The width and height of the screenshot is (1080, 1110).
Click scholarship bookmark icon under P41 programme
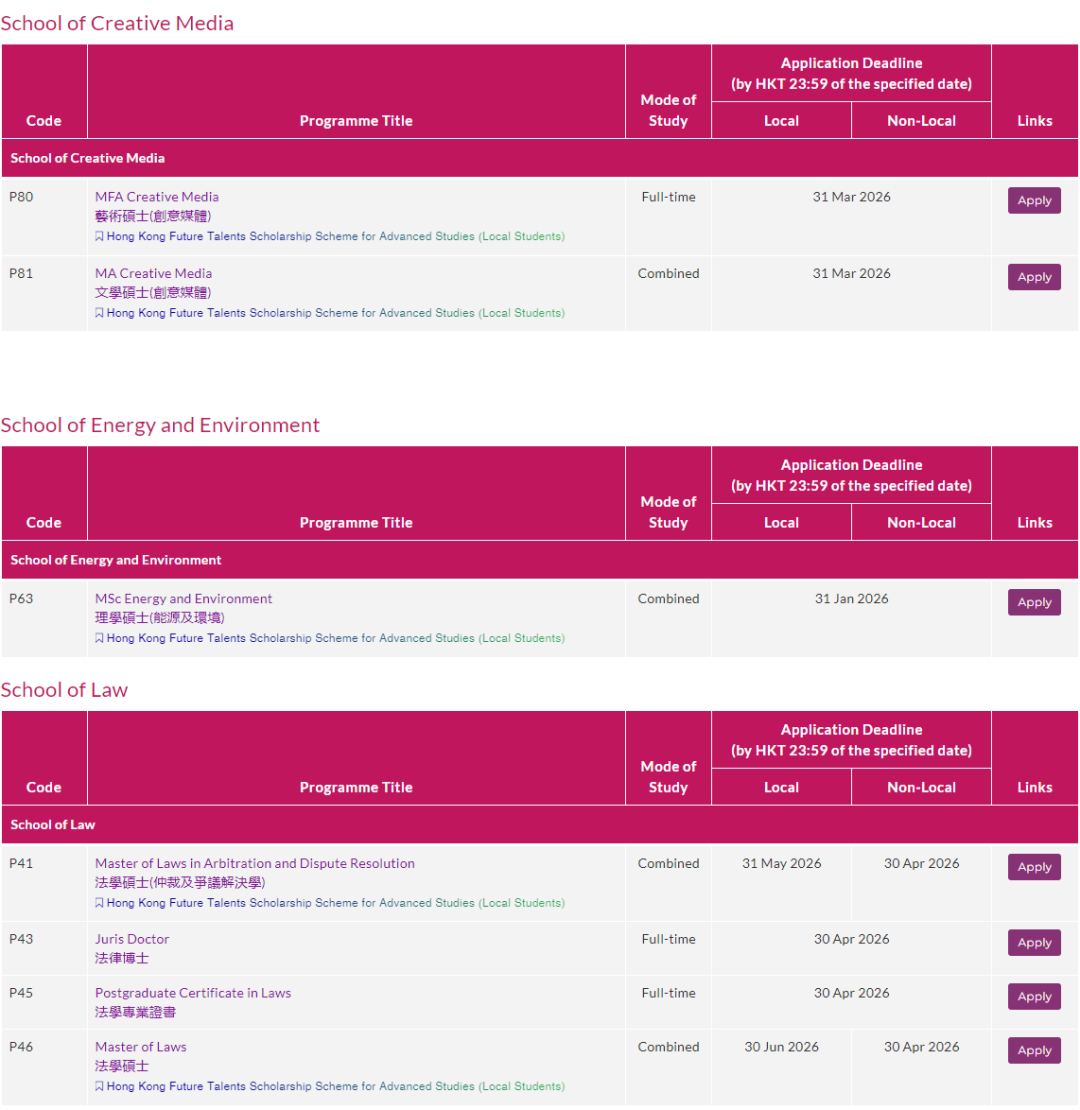click(x=99, y=903)
